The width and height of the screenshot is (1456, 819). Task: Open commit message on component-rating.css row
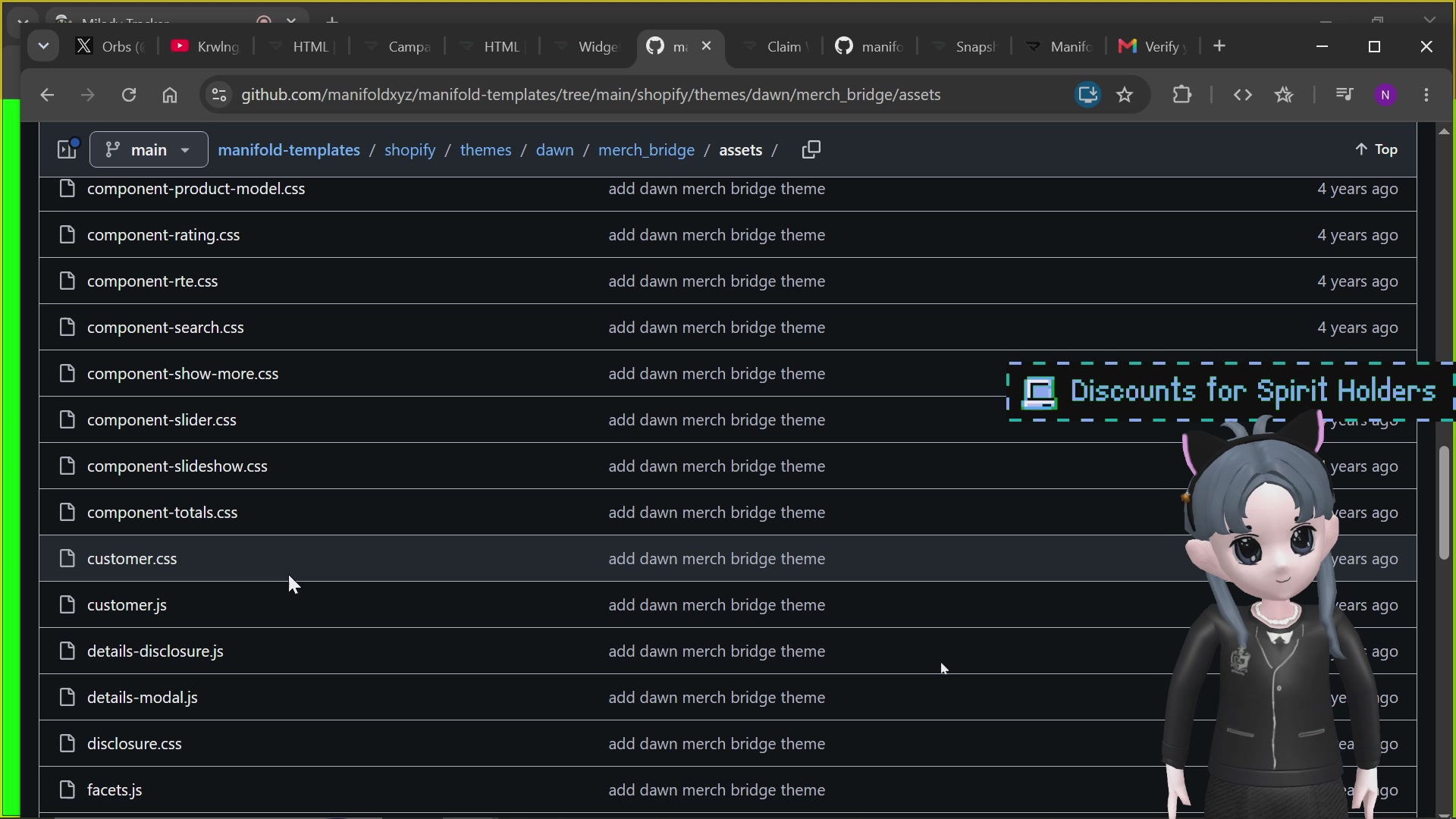point(717,235)
